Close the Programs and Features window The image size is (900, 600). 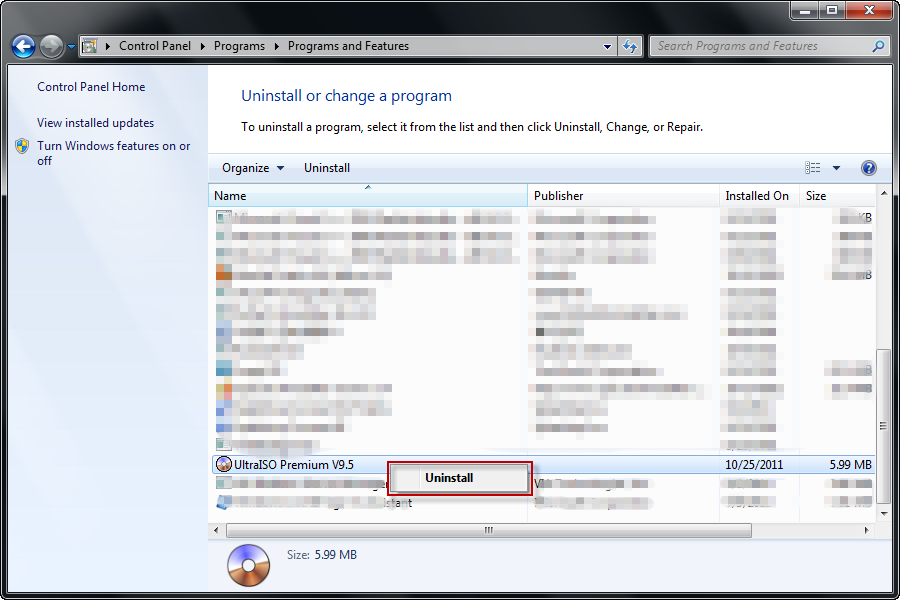coord(869,10)
